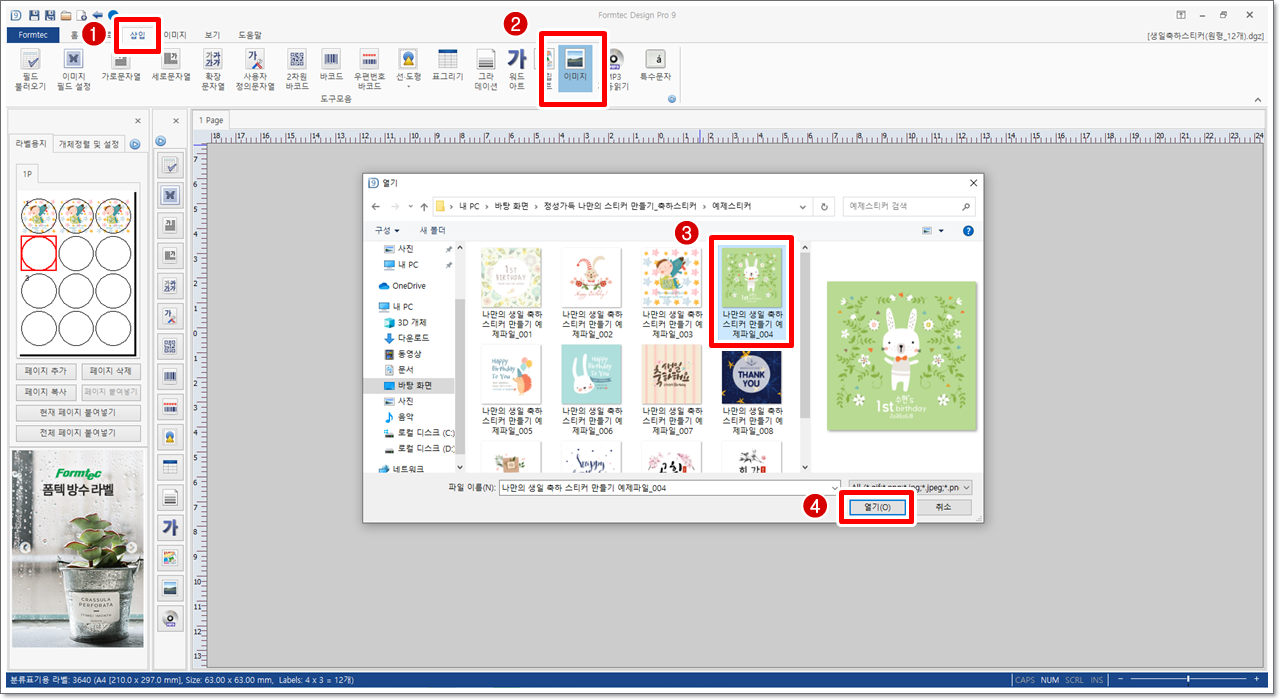Click the next arrow on Formtec ad banner
Screen dimensions: 1280x700
coord(132,548)
